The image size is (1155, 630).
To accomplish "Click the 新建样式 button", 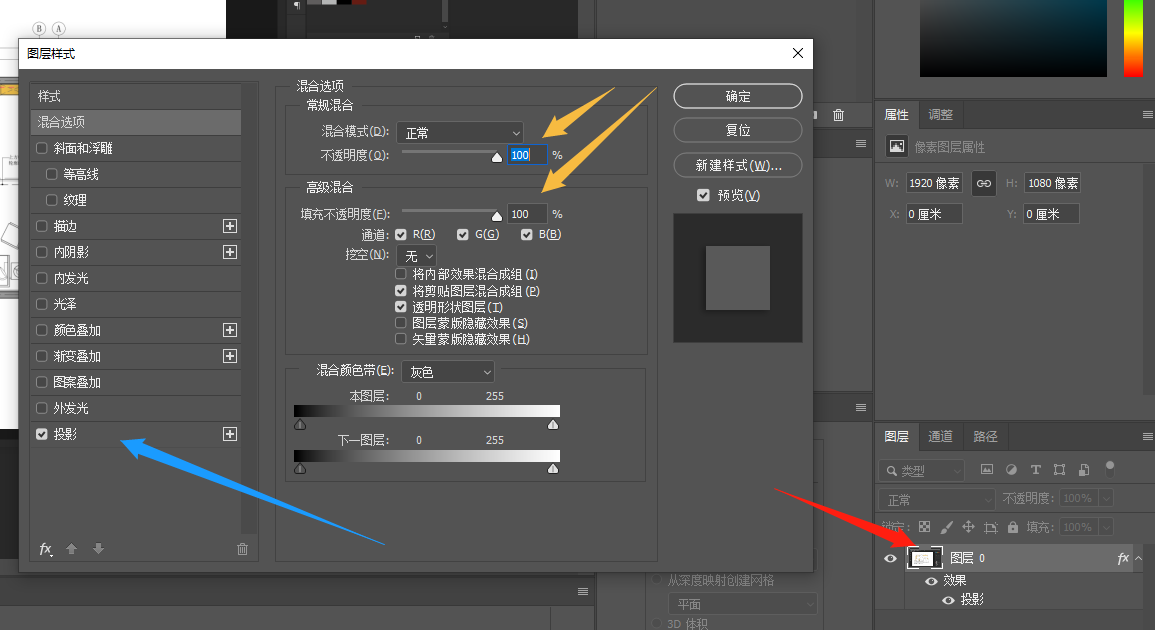I will (x=738, y=165).
